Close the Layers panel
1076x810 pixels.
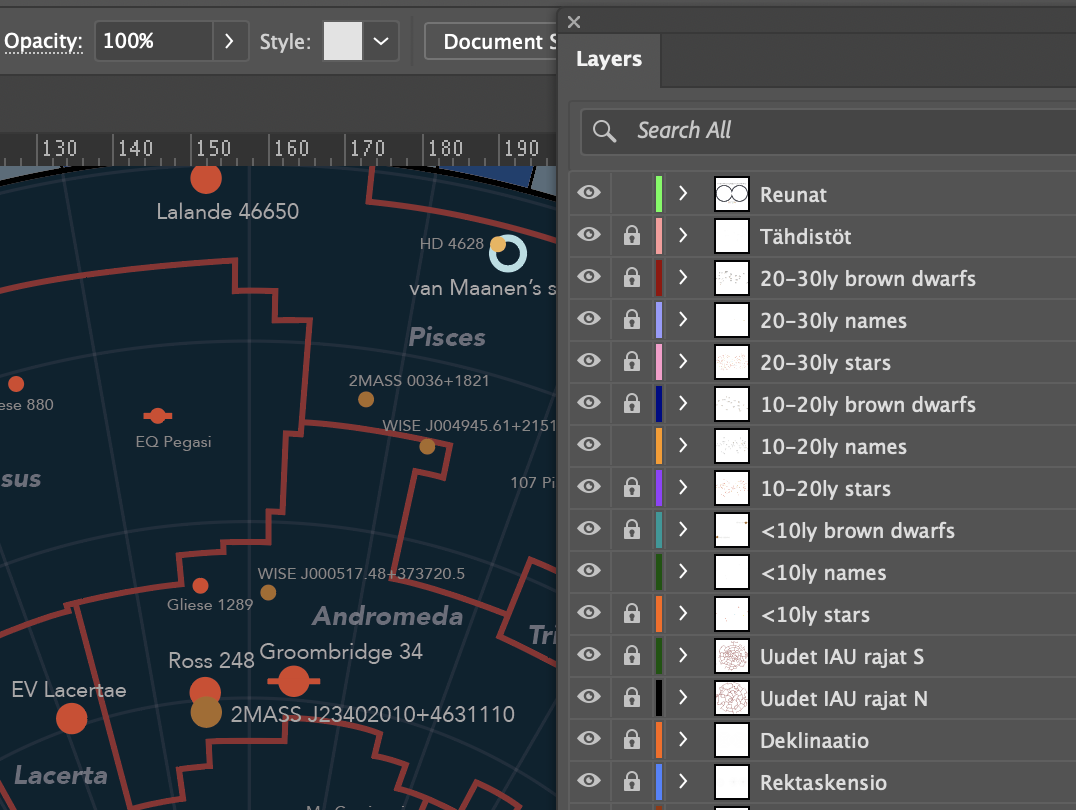tap(574, 22)
